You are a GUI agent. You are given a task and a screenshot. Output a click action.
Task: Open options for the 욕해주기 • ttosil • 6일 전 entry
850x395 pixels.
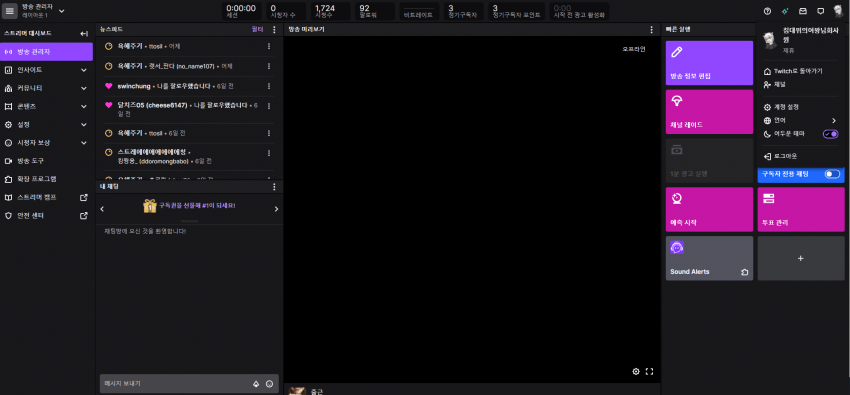(x=268, y=133)
